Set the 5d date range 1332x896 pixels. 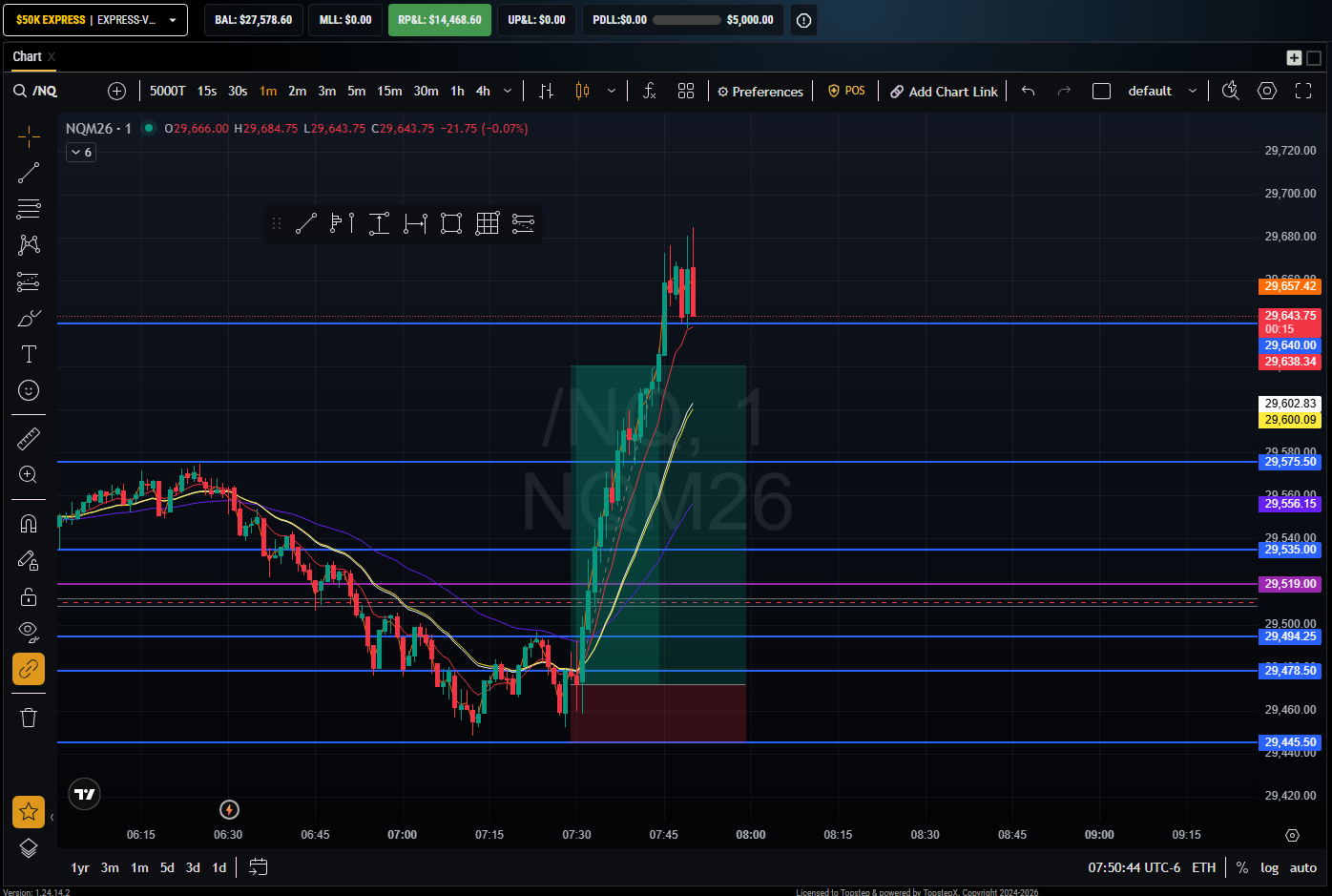(x=167, y=867)
